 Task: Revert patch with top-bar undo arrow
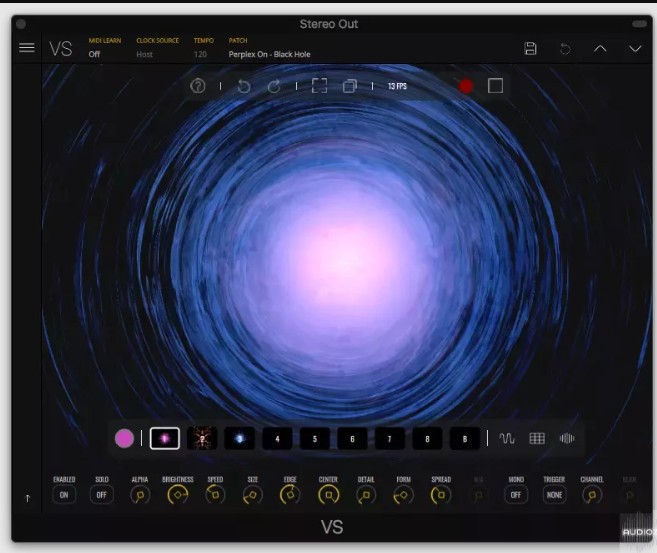(x=565, y=49)
